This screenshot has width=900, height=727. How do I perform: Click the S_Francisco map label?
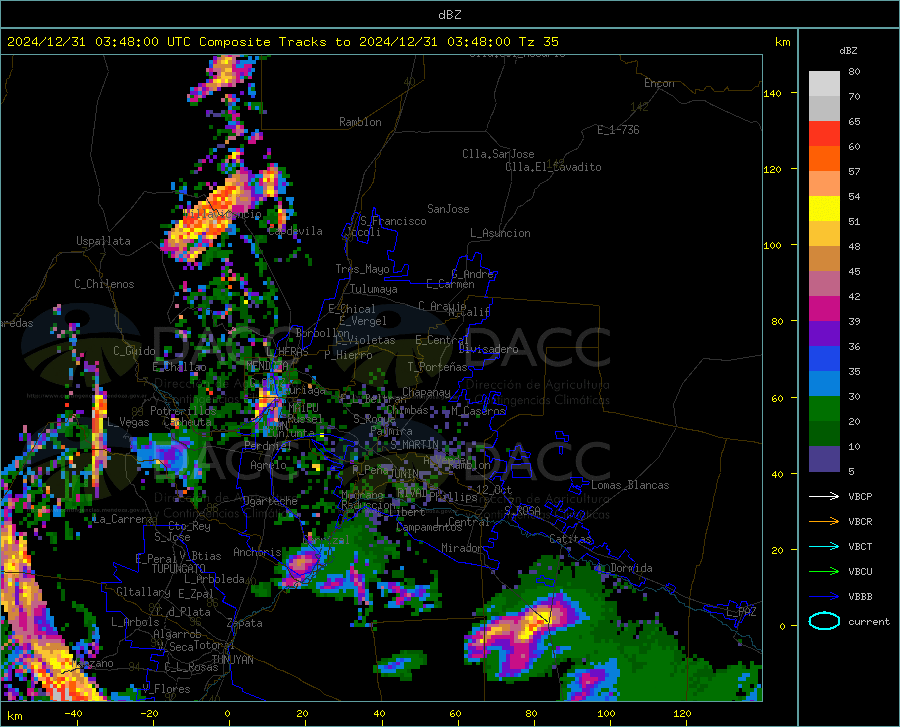pyautogui.click(x=393, y=221)
